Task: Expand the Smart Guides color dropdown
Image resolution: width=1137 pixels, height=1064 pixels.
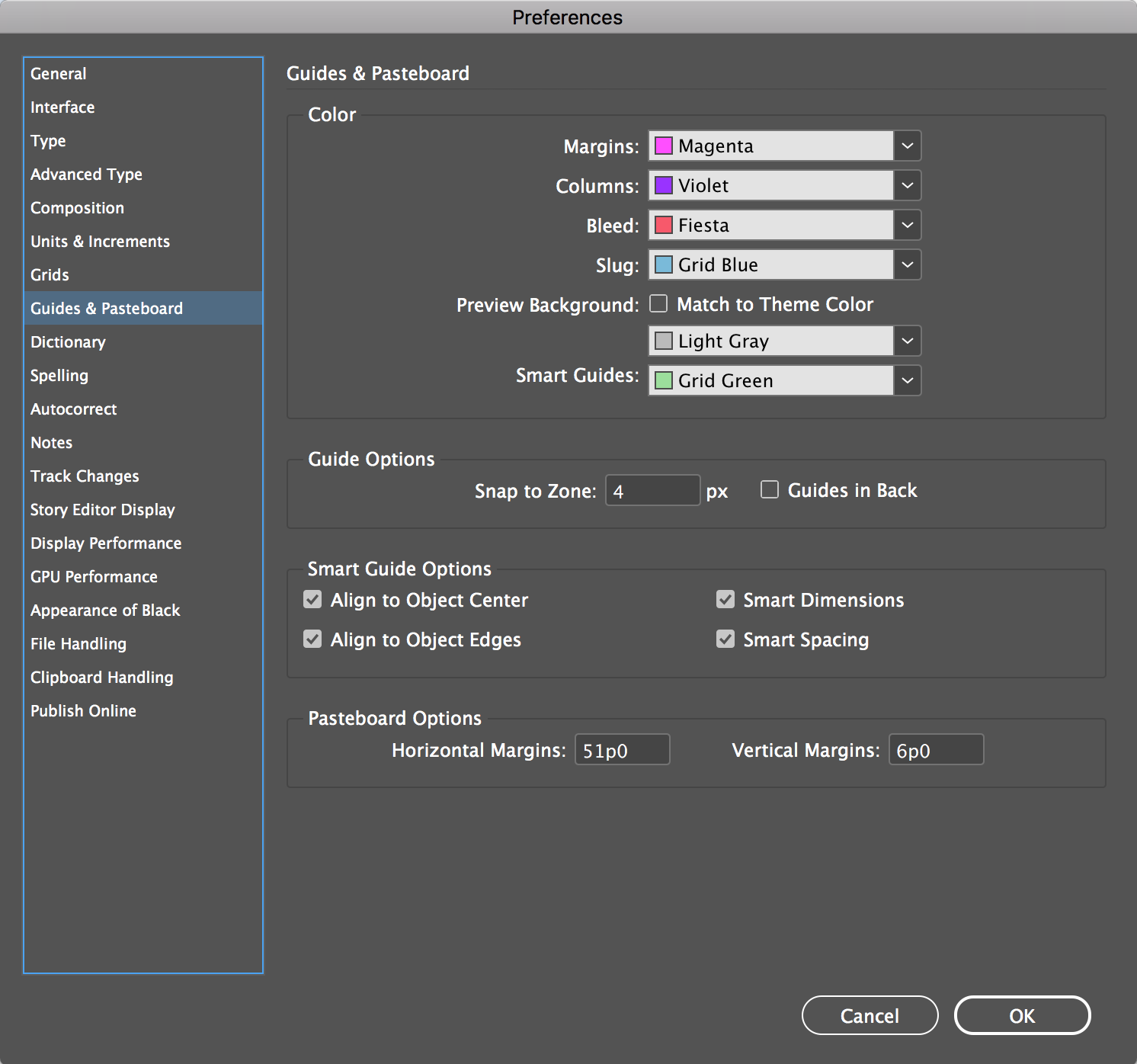Action: click(907, 380)
